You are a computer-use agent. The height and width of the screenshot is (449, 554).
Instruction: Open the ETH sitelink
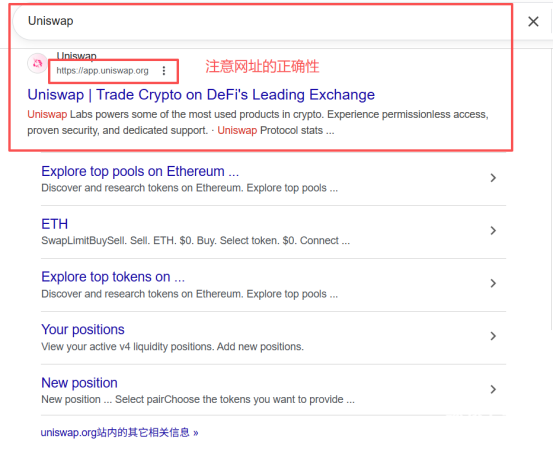[54, 224]
